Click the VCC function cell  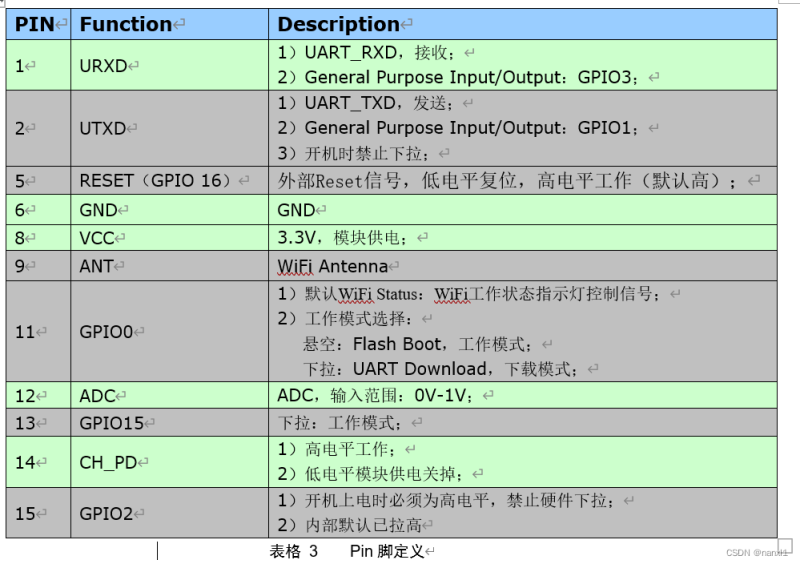(96, 238)
